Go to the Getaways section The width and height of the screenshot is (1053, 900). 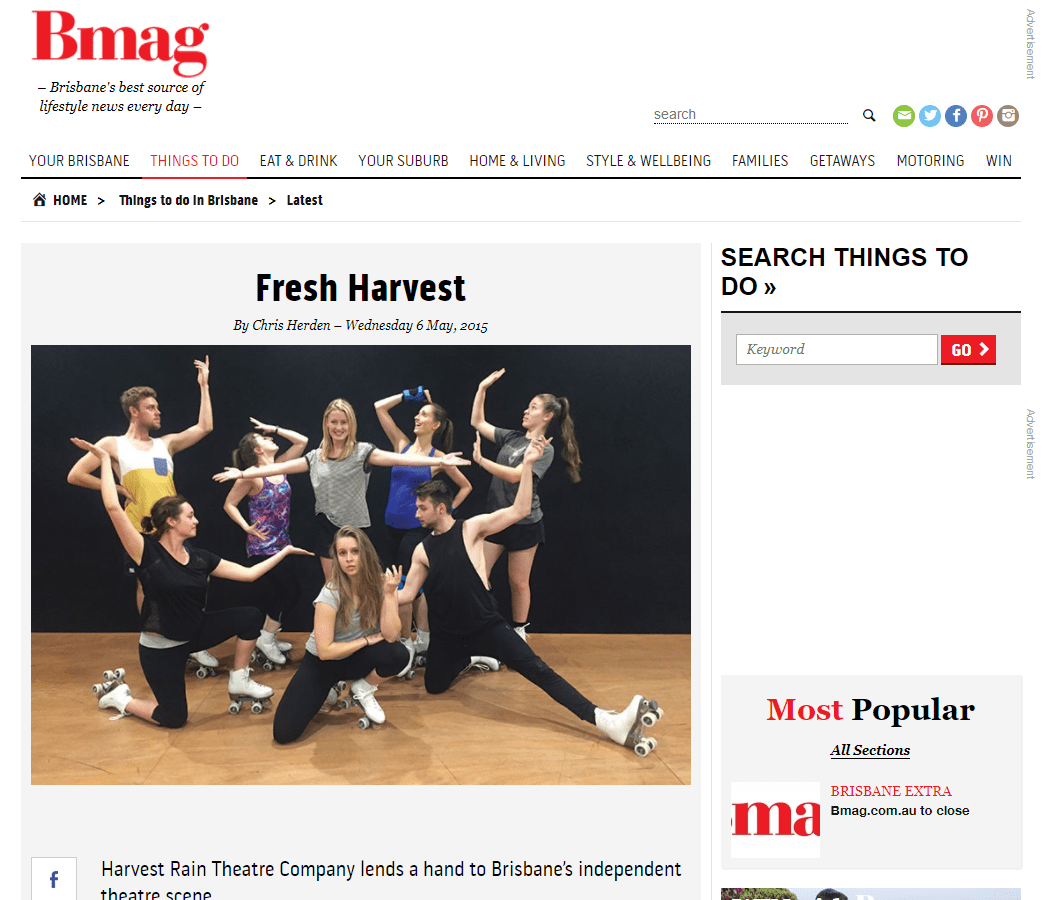(x=842, y=161)
